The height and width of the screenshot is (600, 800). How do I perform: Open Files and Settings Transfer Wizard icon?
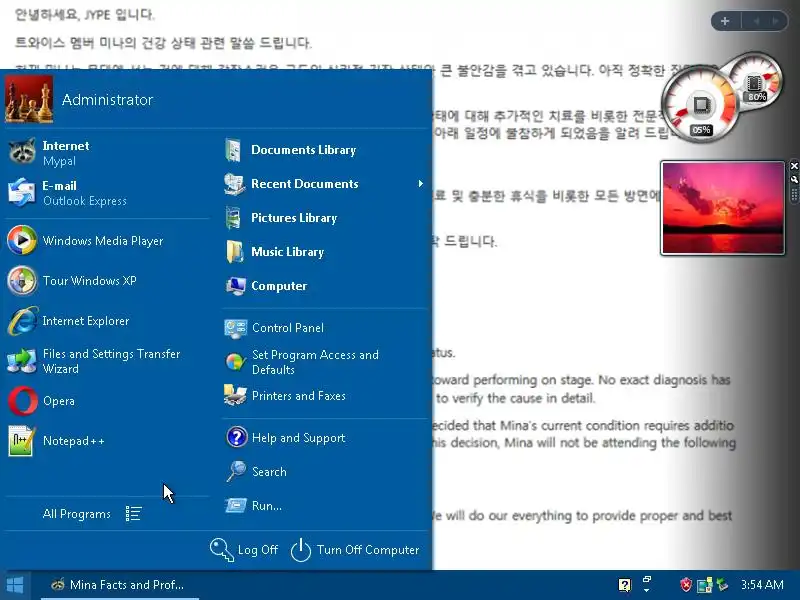[x=22, y=360]
